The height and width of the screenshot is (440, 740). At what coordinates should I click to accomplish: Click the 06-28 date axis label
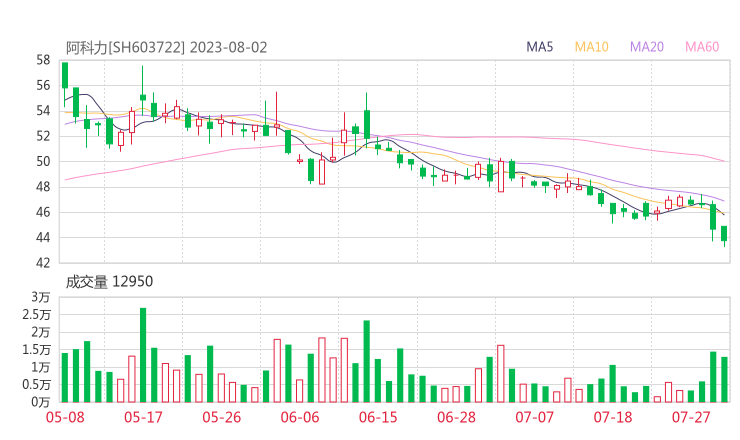click(x=456, y=417)
